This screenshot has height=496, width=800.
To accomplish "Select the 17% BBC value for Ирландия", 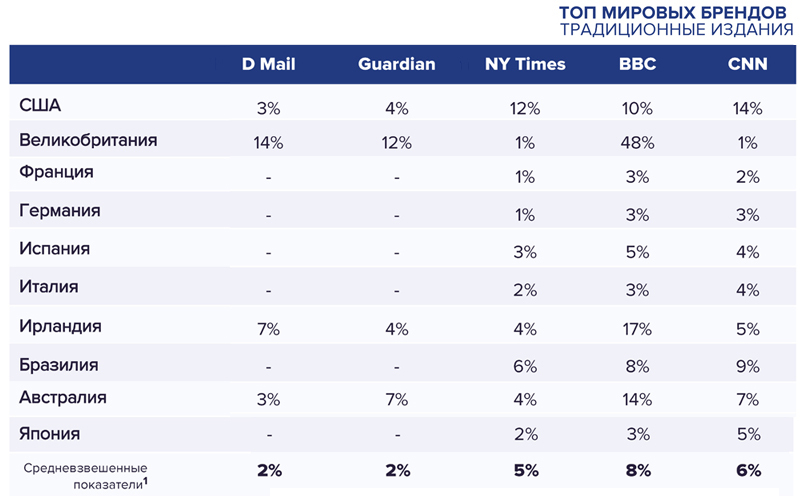I will [638, 327].
